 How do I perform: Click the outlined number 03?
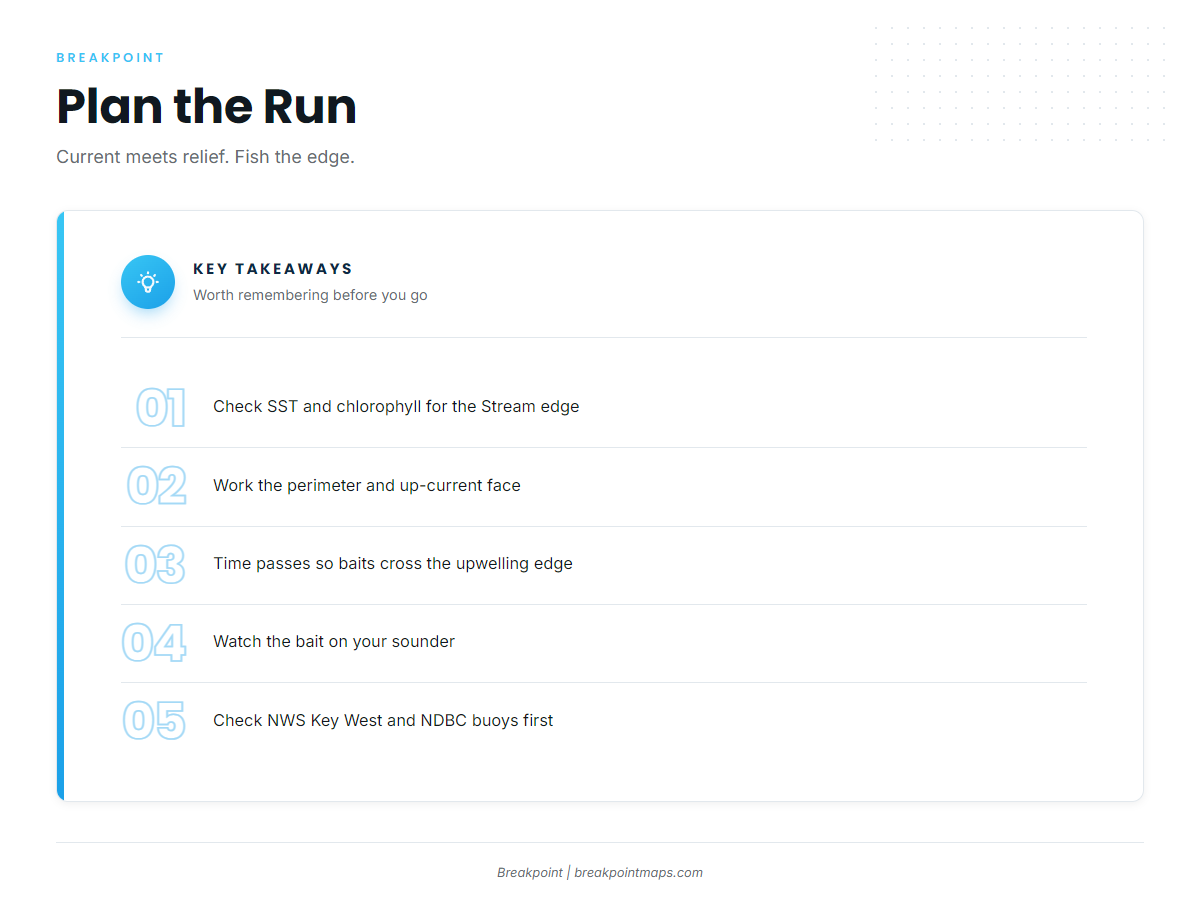tap(155, 564)
